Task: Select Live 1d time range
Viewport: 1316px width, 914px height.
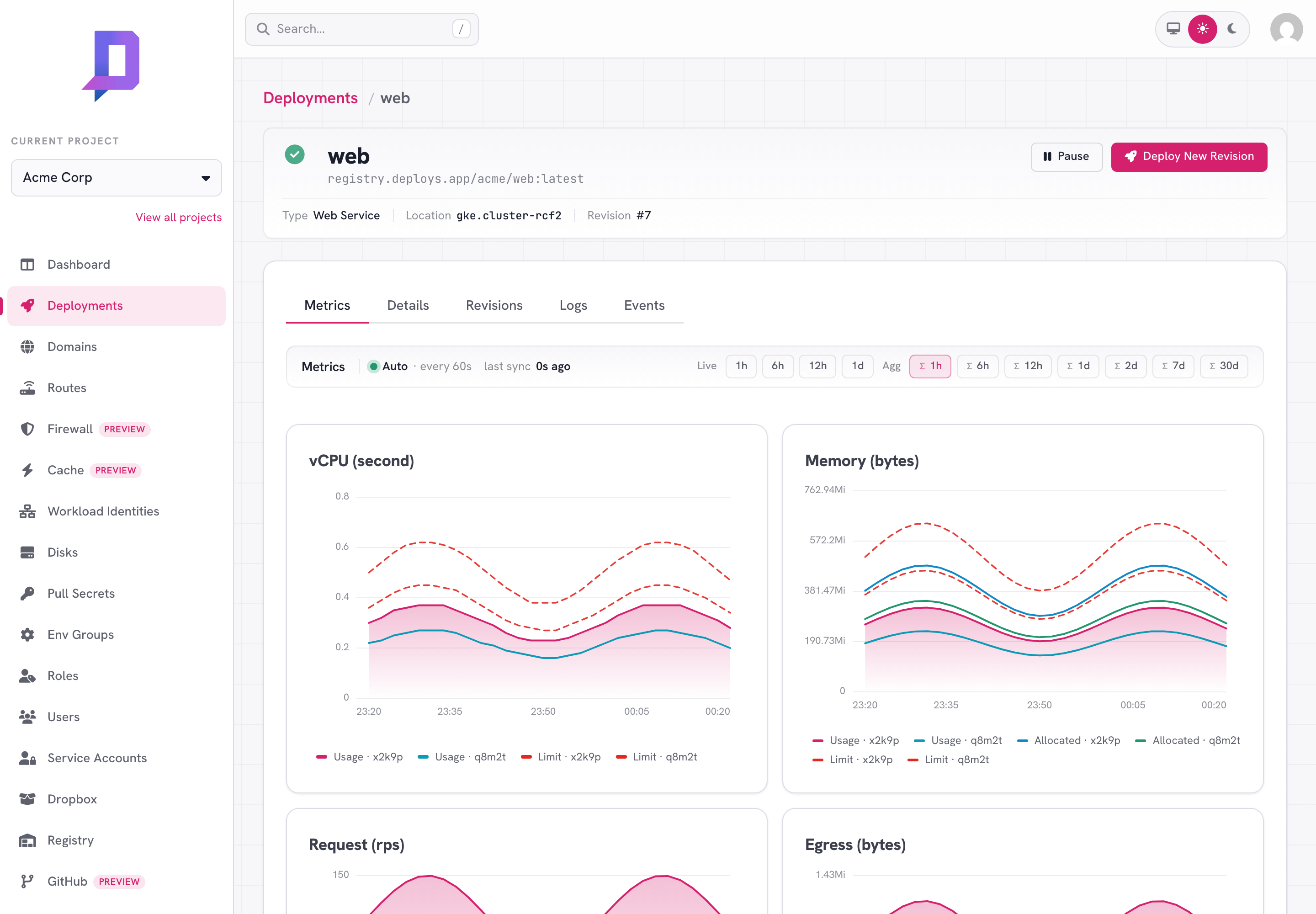Action: 857,366
